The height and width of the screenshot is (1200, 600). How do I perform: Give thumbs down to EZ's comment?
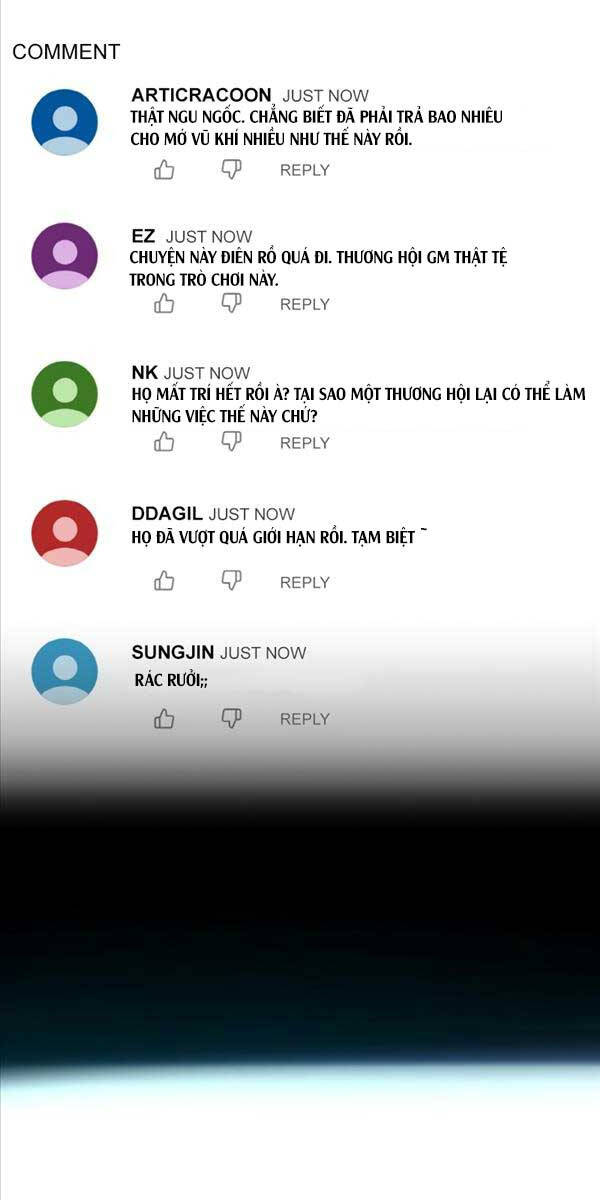click(x=231, y=304)
